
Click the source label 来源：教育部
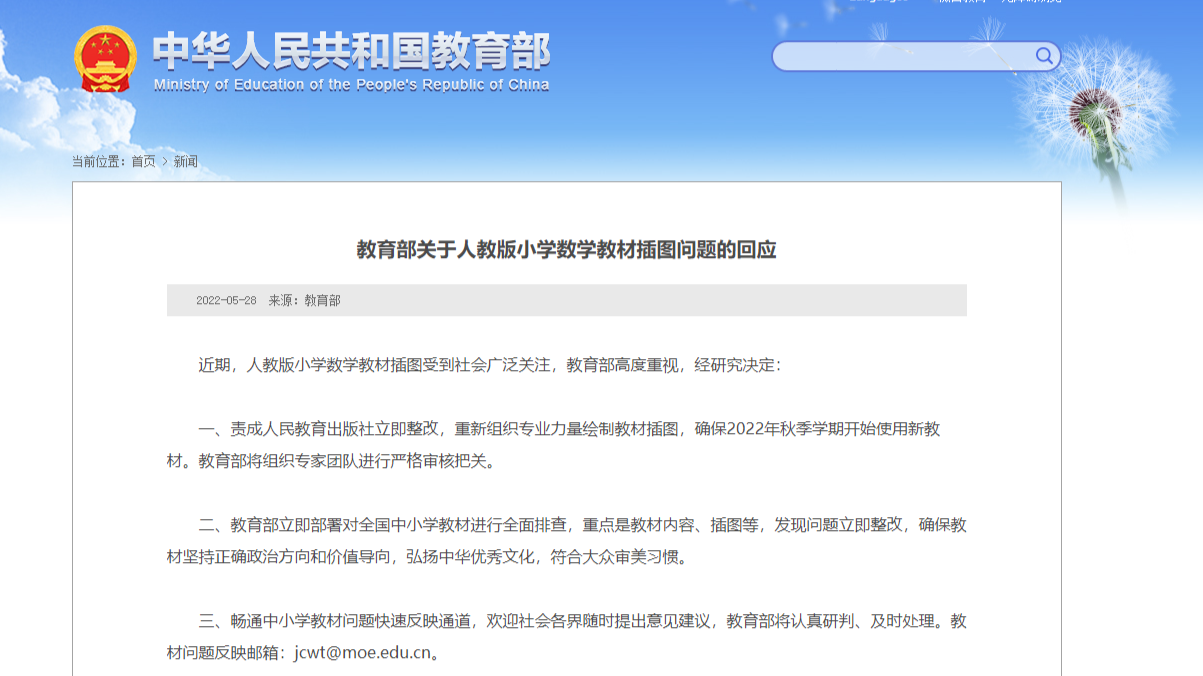coord(304,300)
